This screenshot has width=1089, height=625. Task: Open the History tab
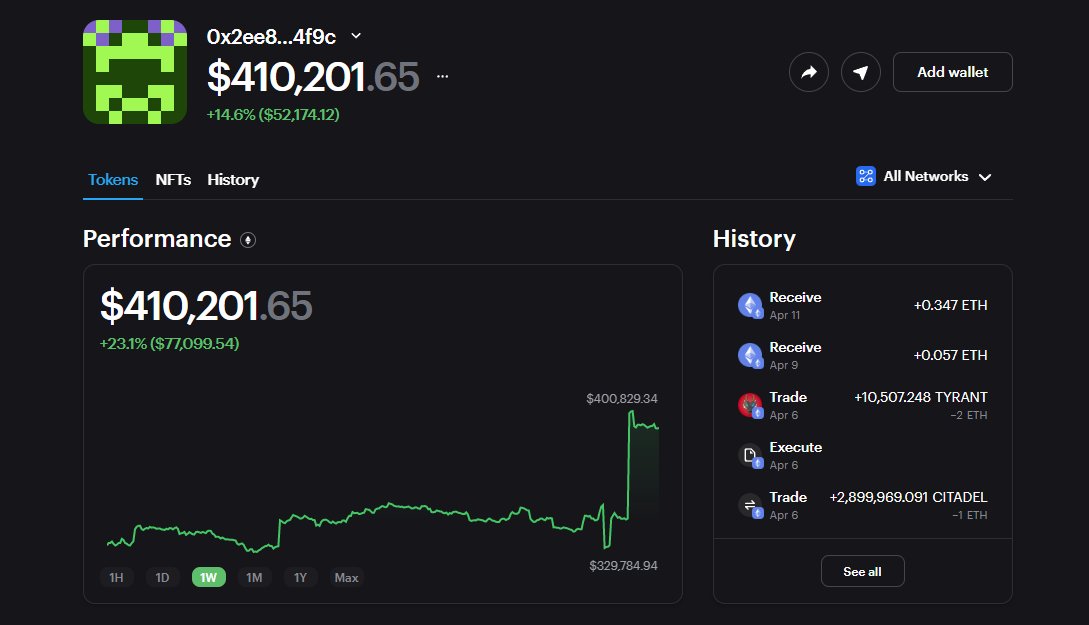coord(233,180)
